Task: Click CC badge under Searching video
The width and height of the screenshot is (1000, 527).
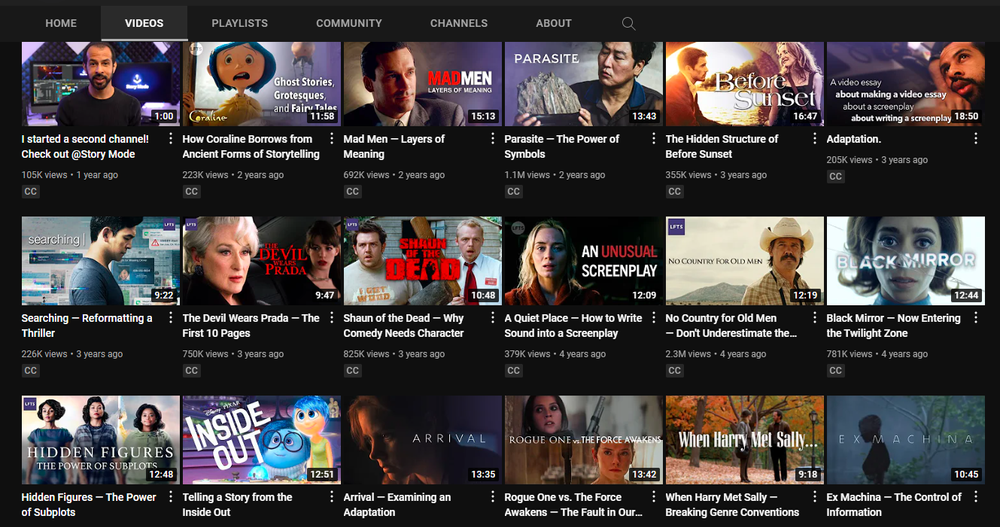Action: tap(31, 371)
